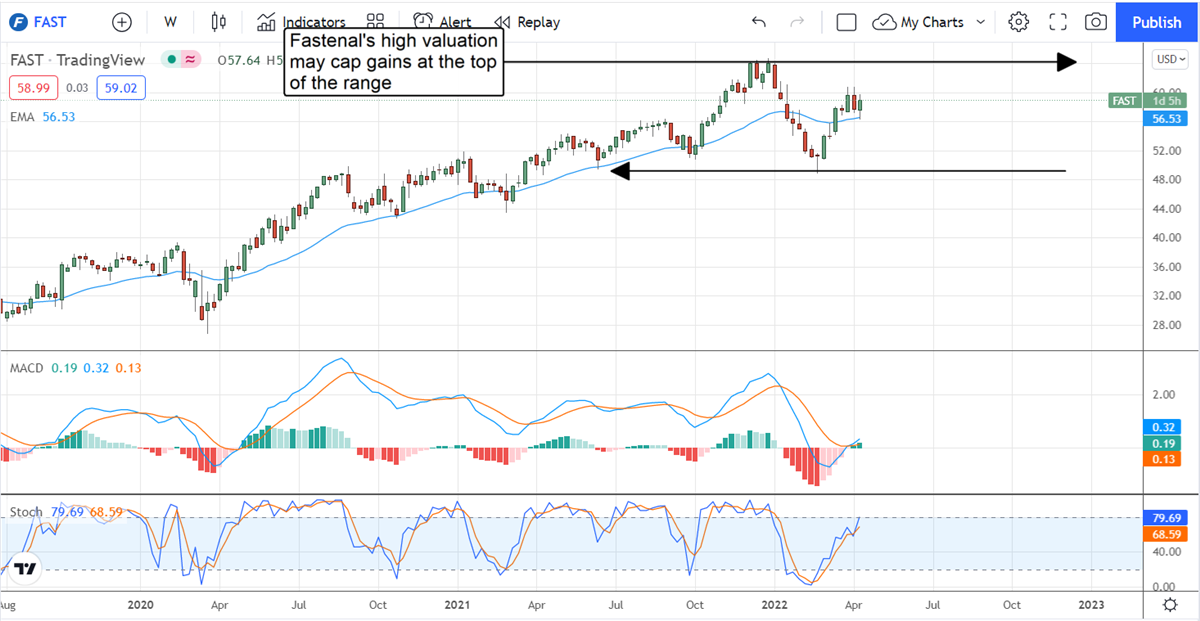
Task: Open the layout setup square icon
Action: pyautogui.click(x=846, y=22)
